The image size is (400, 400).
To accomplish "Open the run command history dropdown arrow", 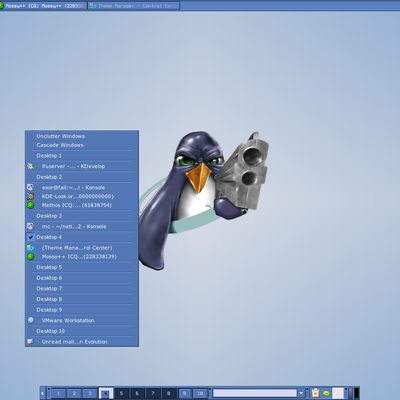I will coord(301,393).
